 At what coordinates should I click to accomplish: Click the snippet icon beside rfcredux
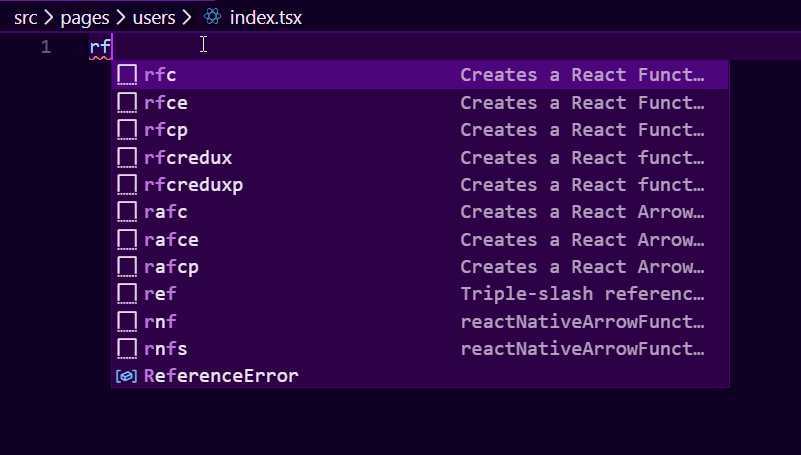coord(127,158)
